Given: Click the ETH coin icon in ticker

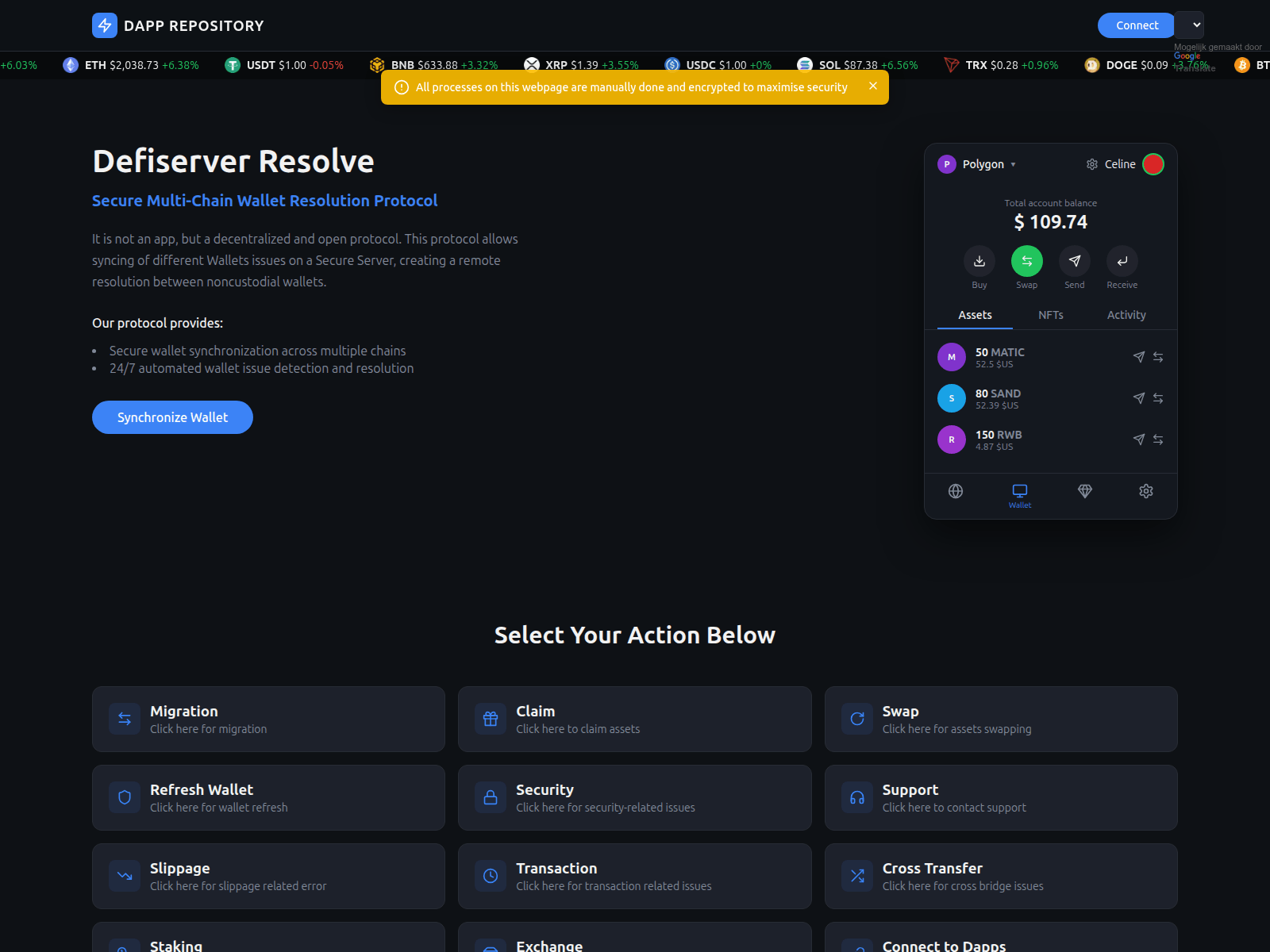Looking at the screenshot, I should tap(71, 65).
